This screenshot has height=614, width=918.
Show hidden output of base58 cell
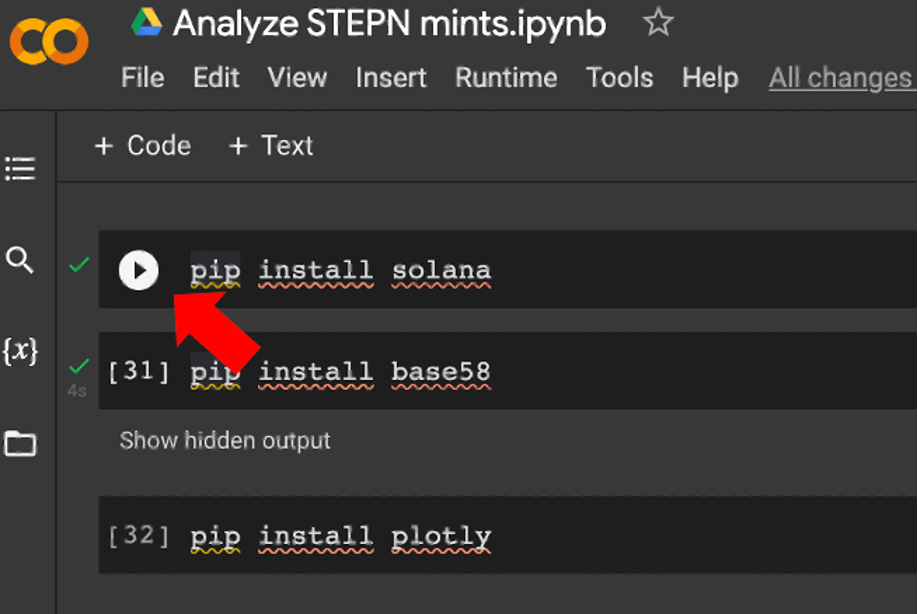click(x=225, y=441)
